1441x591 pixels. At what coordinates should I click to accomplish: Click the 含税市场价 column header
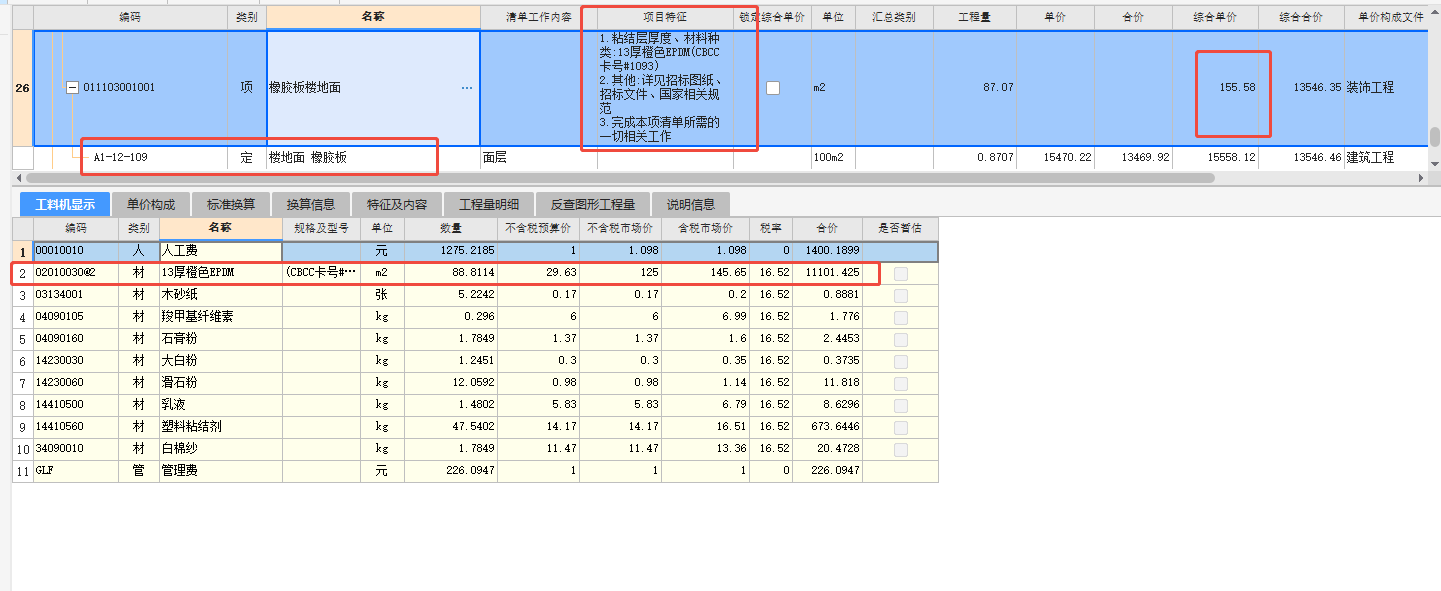coord(705,229)
